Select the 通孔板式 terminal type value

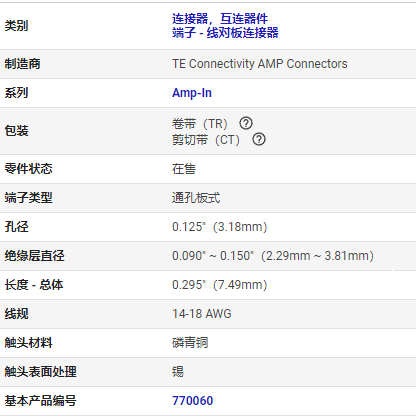click(x=196, y=198)
